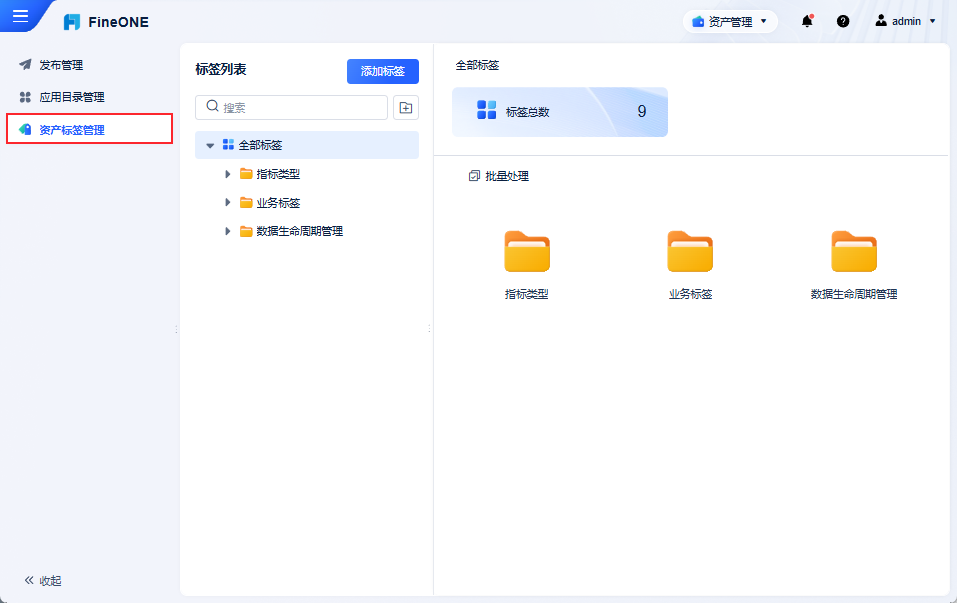Open the hamburger menu icon
Viewport: 957px width, 603px height.
point(20,16)
